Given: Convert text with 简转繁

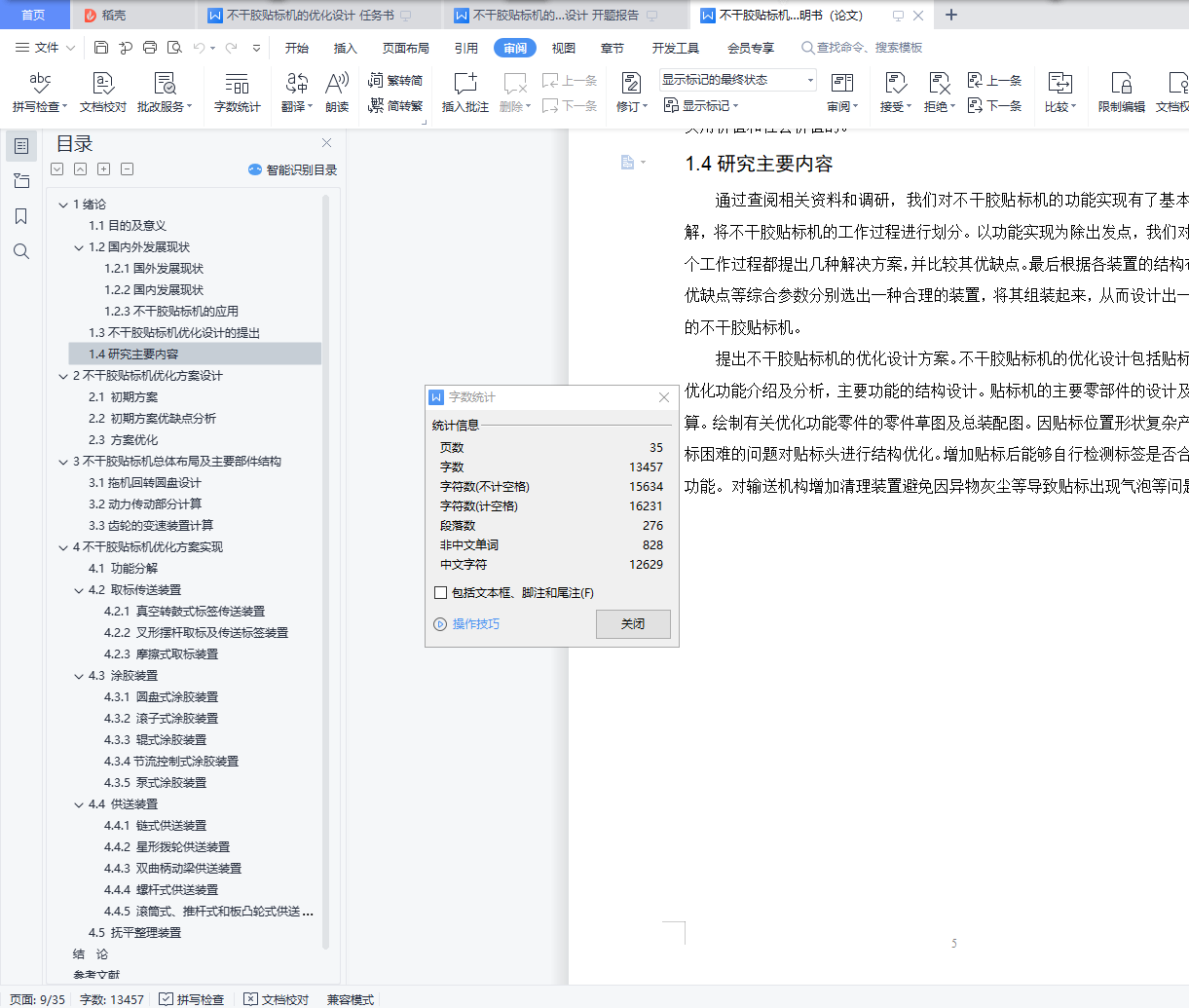Looking at the screenshot, I should tap(395, 105).
